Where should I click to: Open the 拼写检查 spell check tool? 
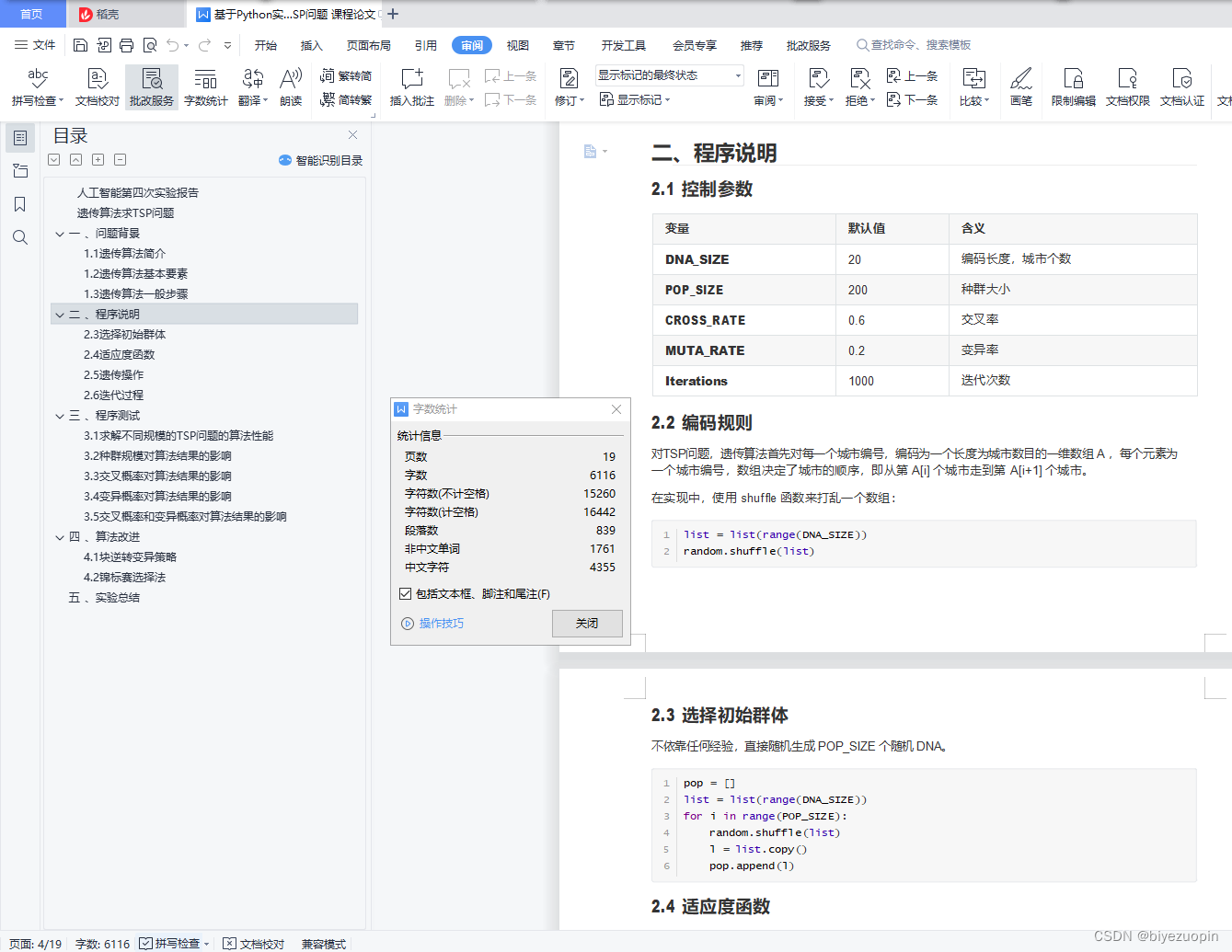coord(38,87)
